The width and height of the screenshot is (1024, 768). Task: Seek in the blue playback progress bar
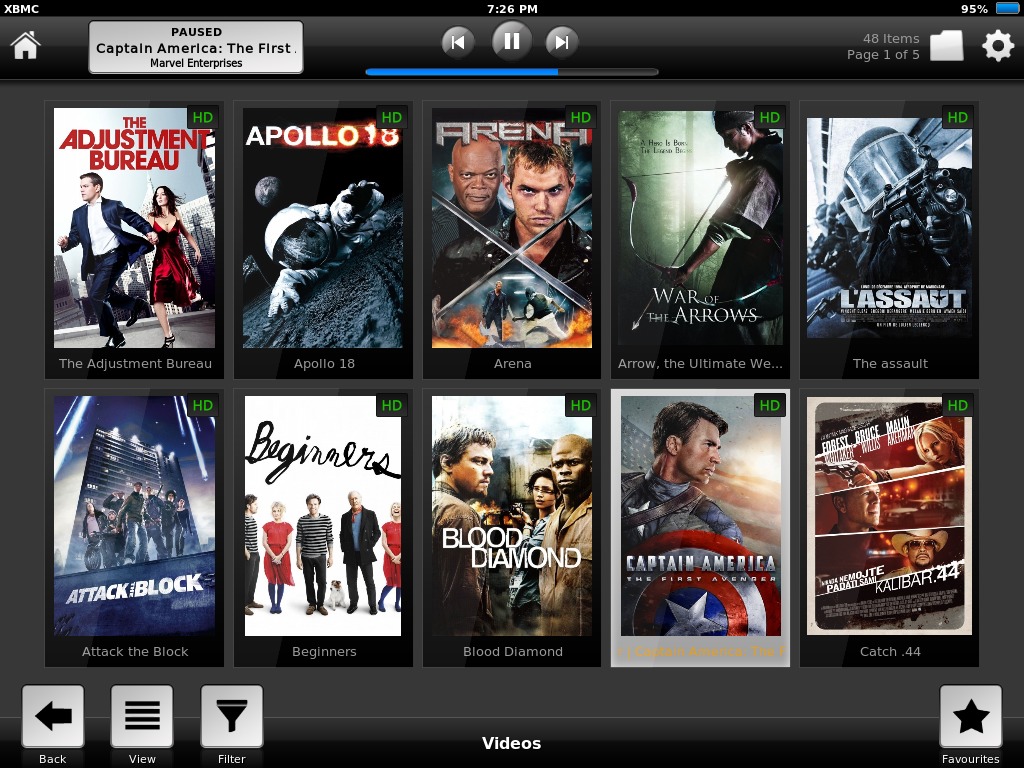pos(511,72)
